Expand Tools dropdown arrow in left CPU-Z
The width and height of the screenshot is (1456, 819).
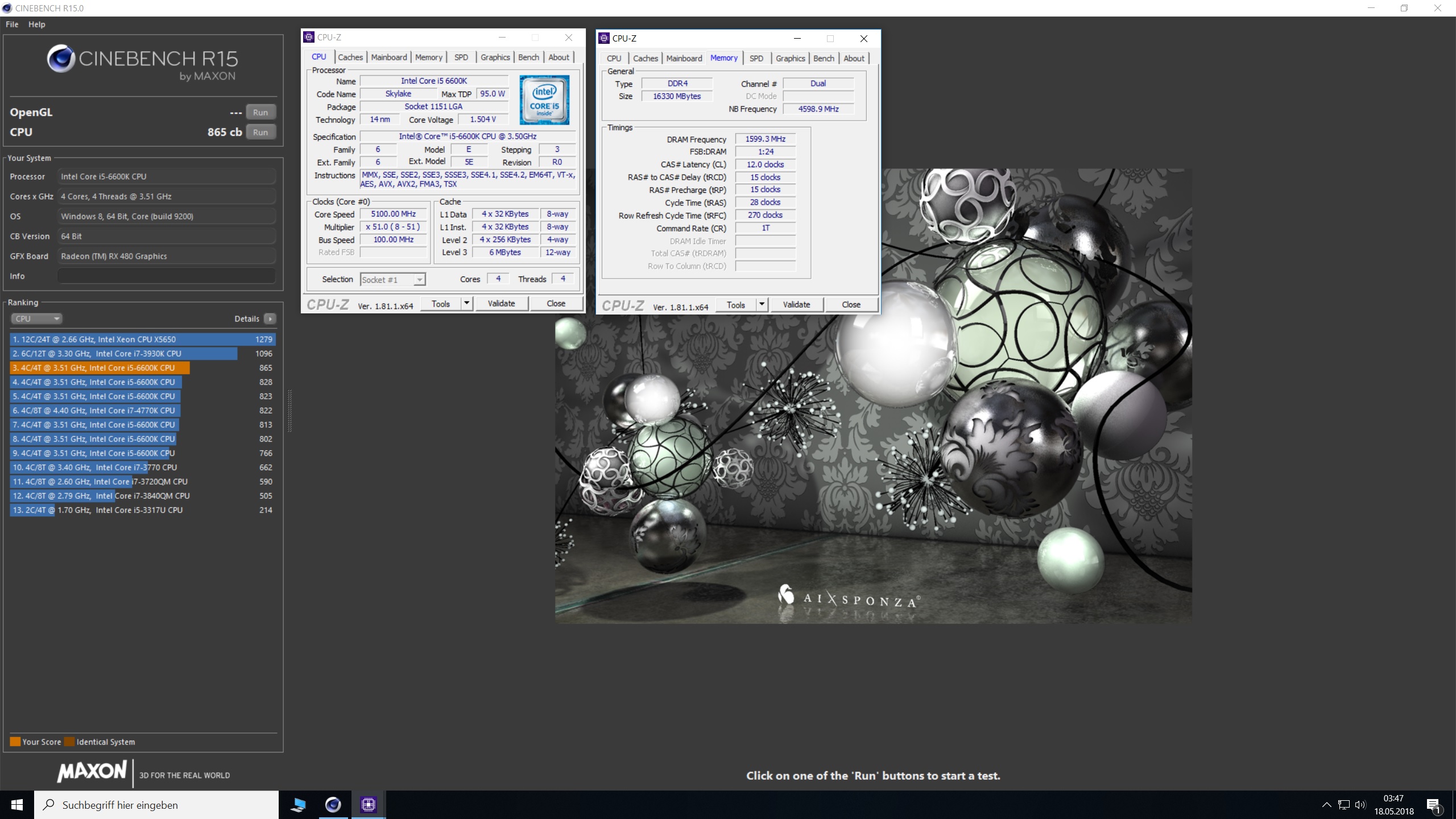[466, 303]
